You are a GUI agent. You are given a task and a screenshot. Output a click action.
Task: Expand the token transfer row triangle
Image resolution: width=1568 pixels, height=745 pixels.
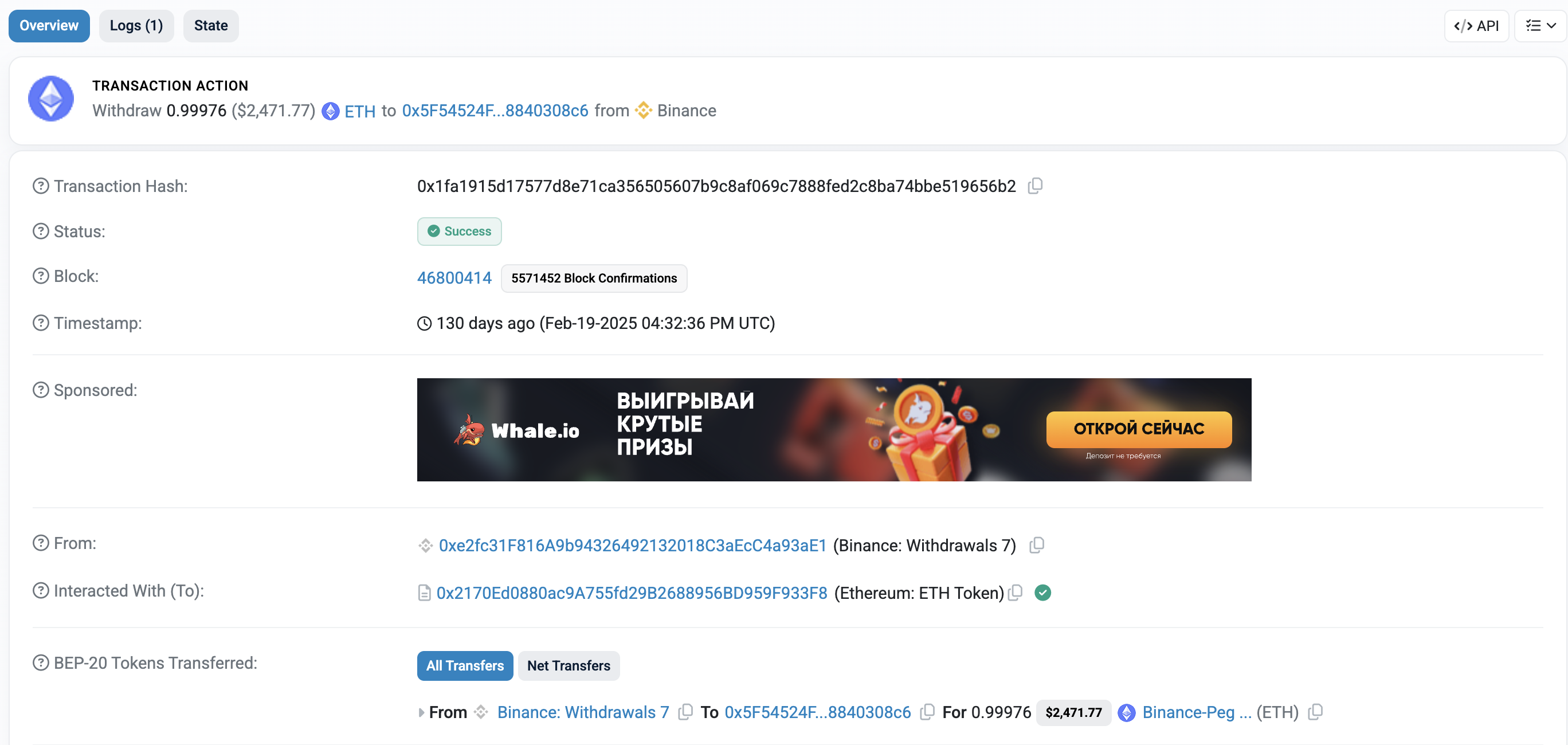pyautogui.click(x=421, y=712)
